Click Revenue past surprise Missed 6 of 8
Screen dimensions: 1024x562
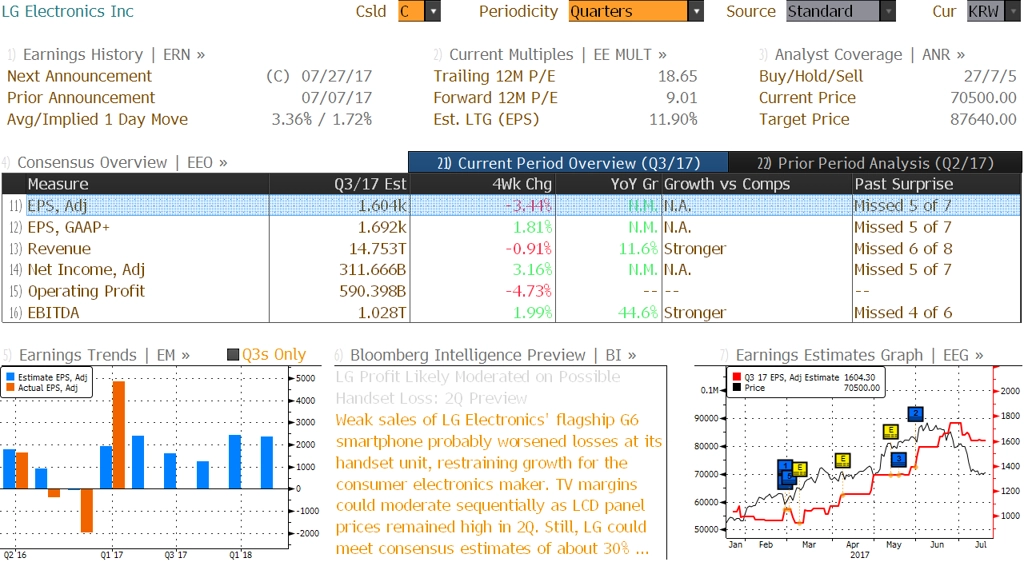(x=903, y=249)
